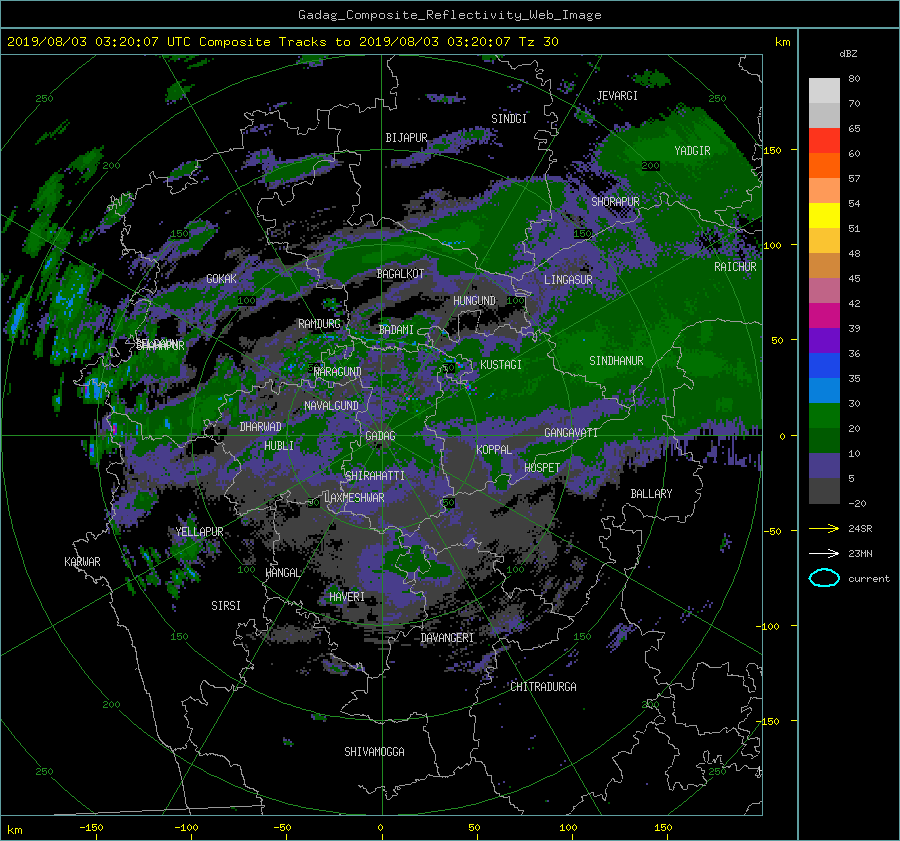Select the HUNGUND label
Screen dimensions: 900x841
pyautogui.click(x=474, y=301)
